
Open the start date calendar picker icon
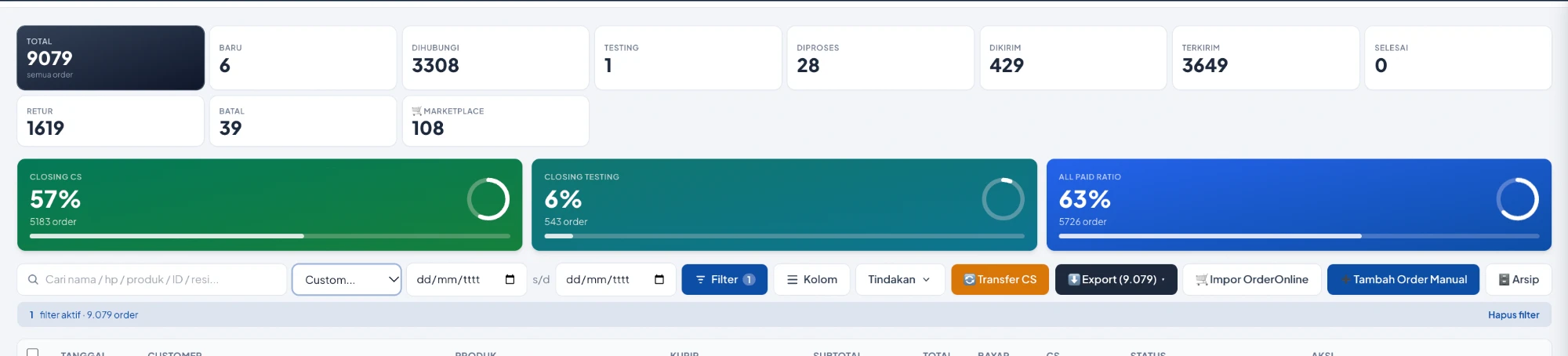[510, 280]
